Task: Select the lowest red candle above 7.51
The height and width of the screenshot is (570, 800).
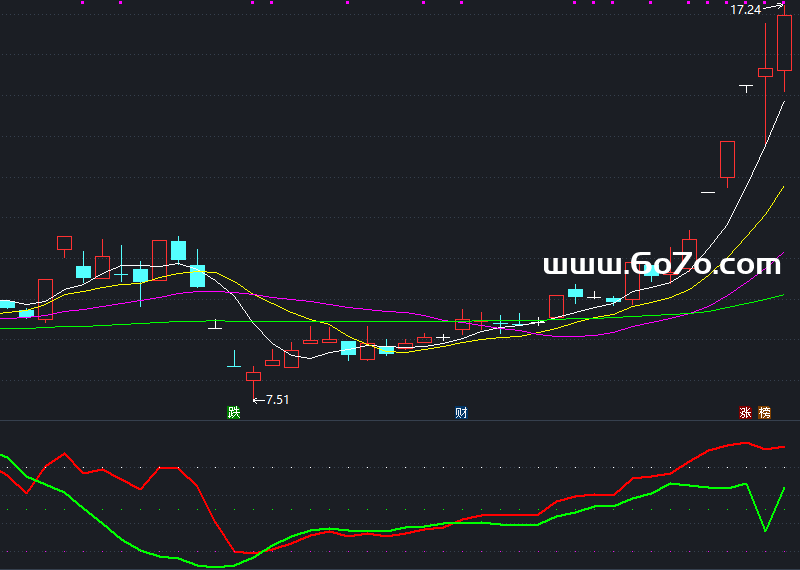Action: [x=253, y=376]
